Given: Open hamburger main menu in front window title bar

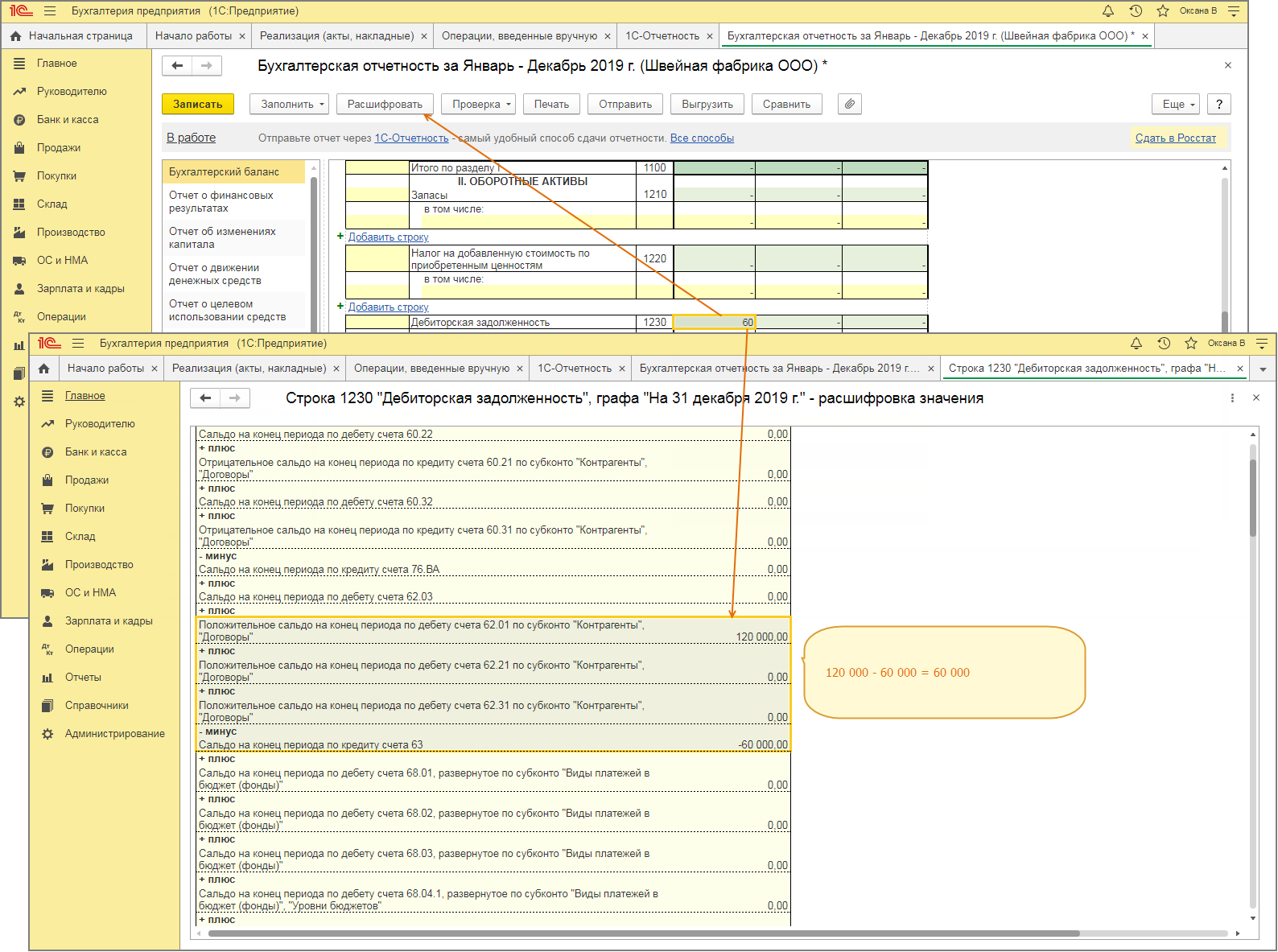Looking at the screenshot, I should point(78,344).
